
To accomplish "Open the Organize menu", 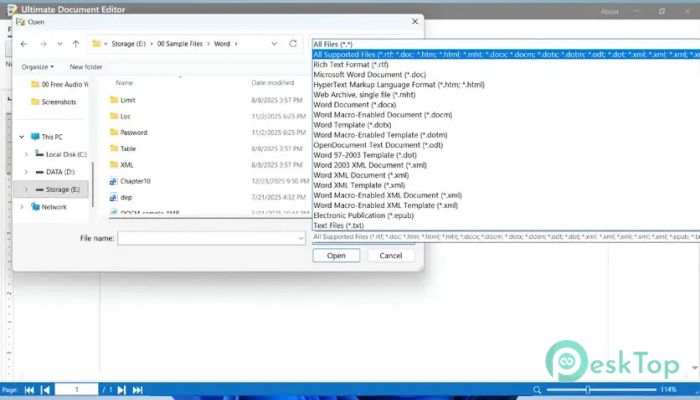I will [x=38, y=67].
